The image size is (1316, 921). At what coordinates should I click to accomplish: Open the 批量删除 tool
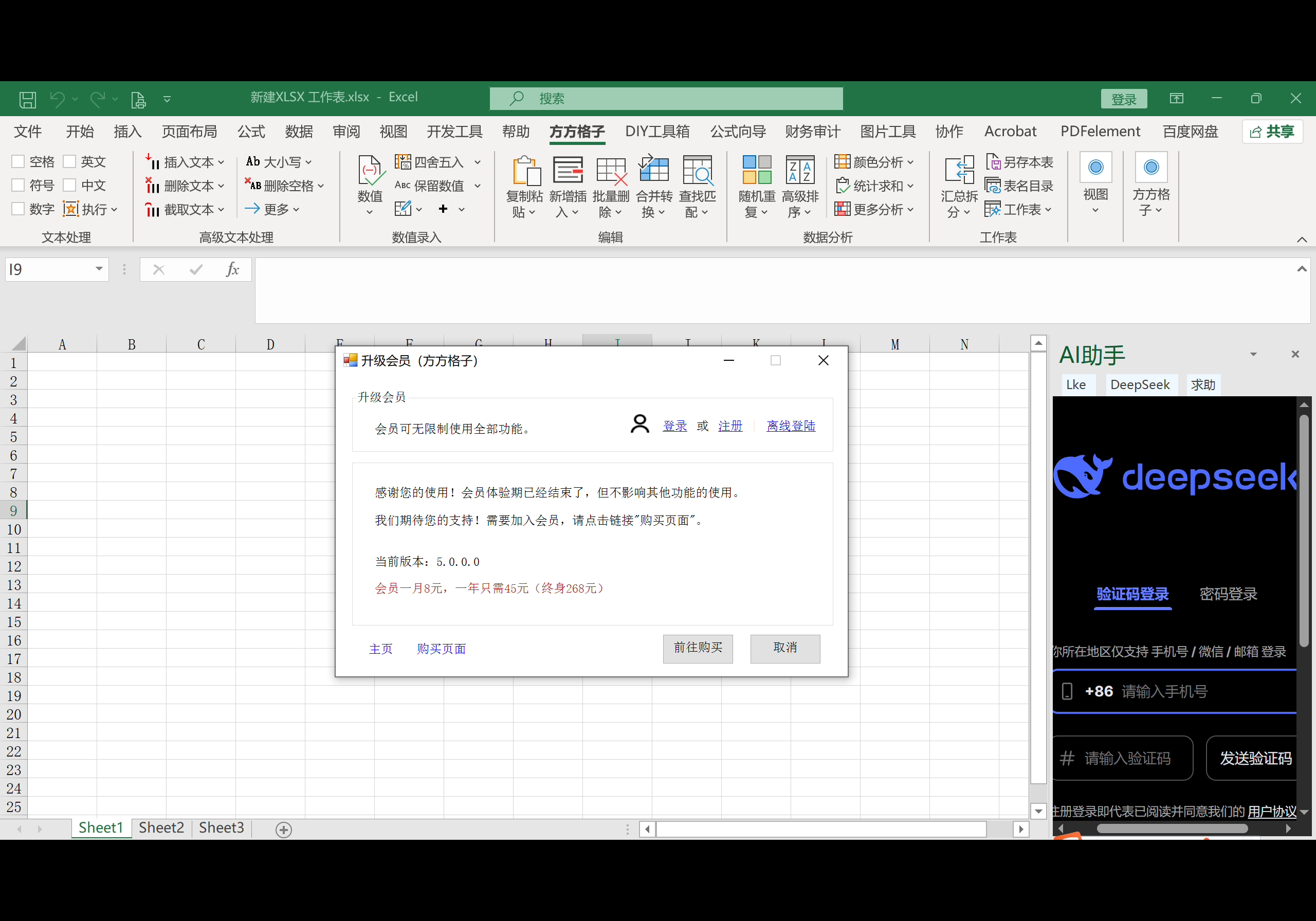coord(611,170)
